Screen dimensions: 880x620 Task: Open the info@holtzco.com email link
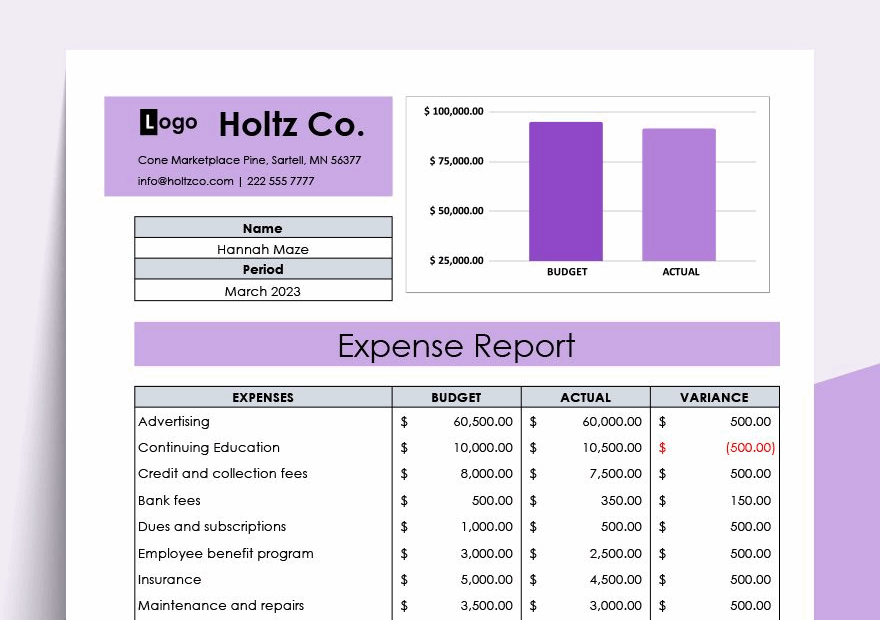(185, 181)
